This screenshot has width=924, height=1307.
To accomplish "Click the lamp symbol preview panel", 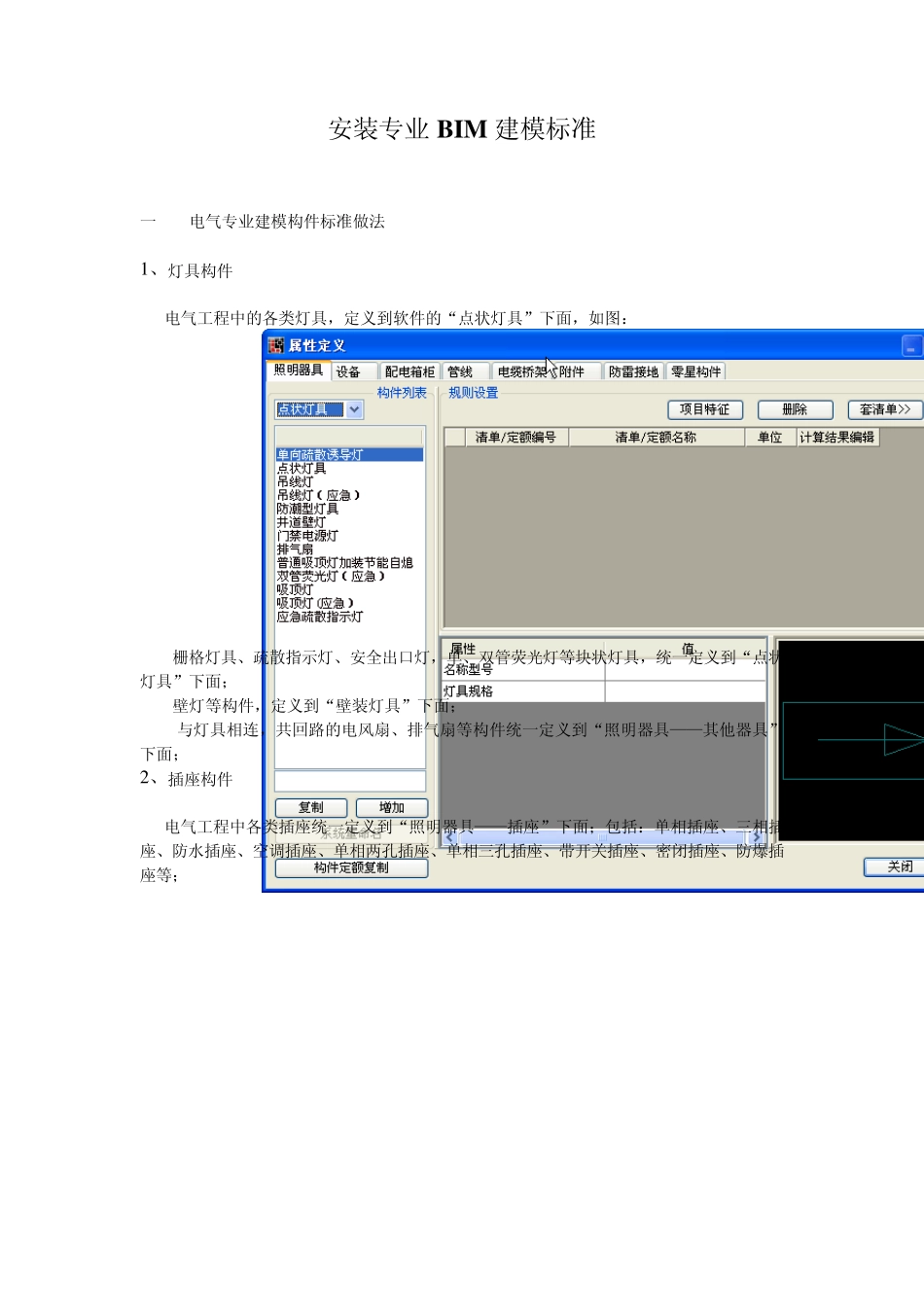I will click(x=851, y=739).
